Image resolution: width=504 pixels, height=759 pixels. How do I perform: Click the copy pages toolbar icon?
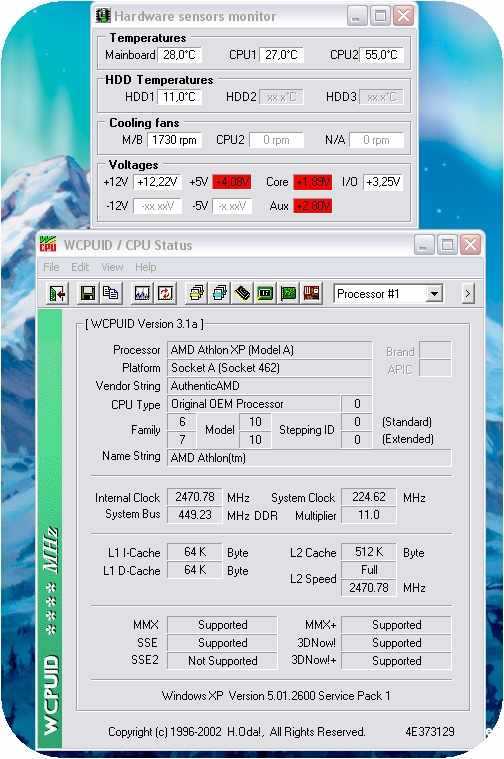pyautogui.click(x=111, y=293)
